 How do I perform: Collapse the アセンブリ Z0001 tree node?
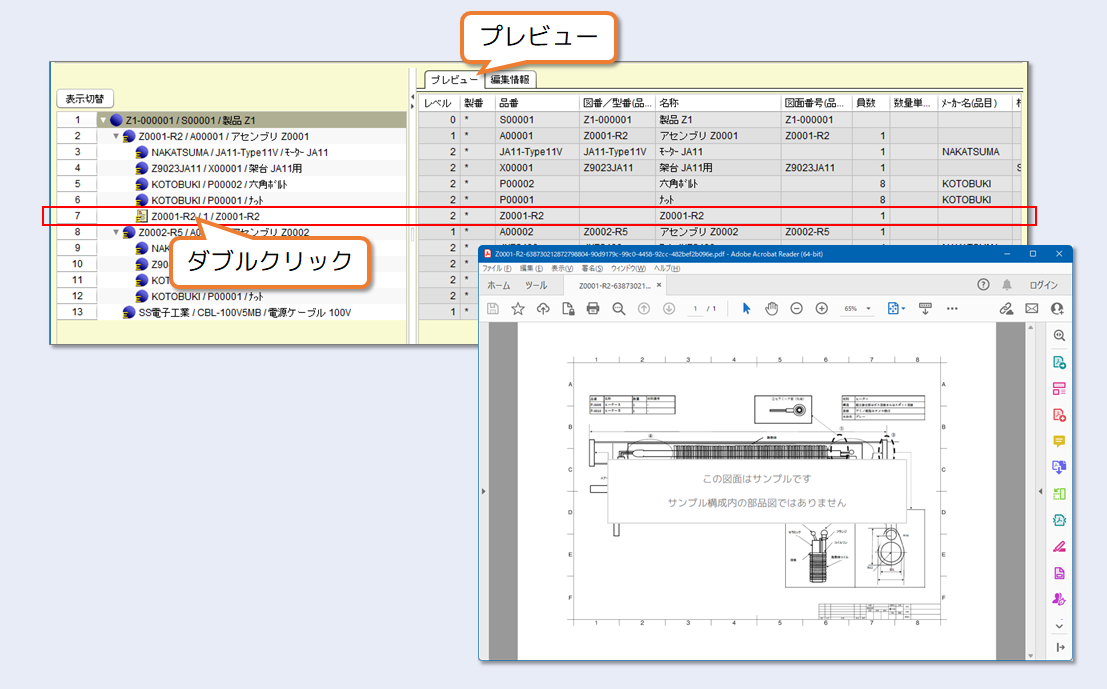(x=116, y=136)
